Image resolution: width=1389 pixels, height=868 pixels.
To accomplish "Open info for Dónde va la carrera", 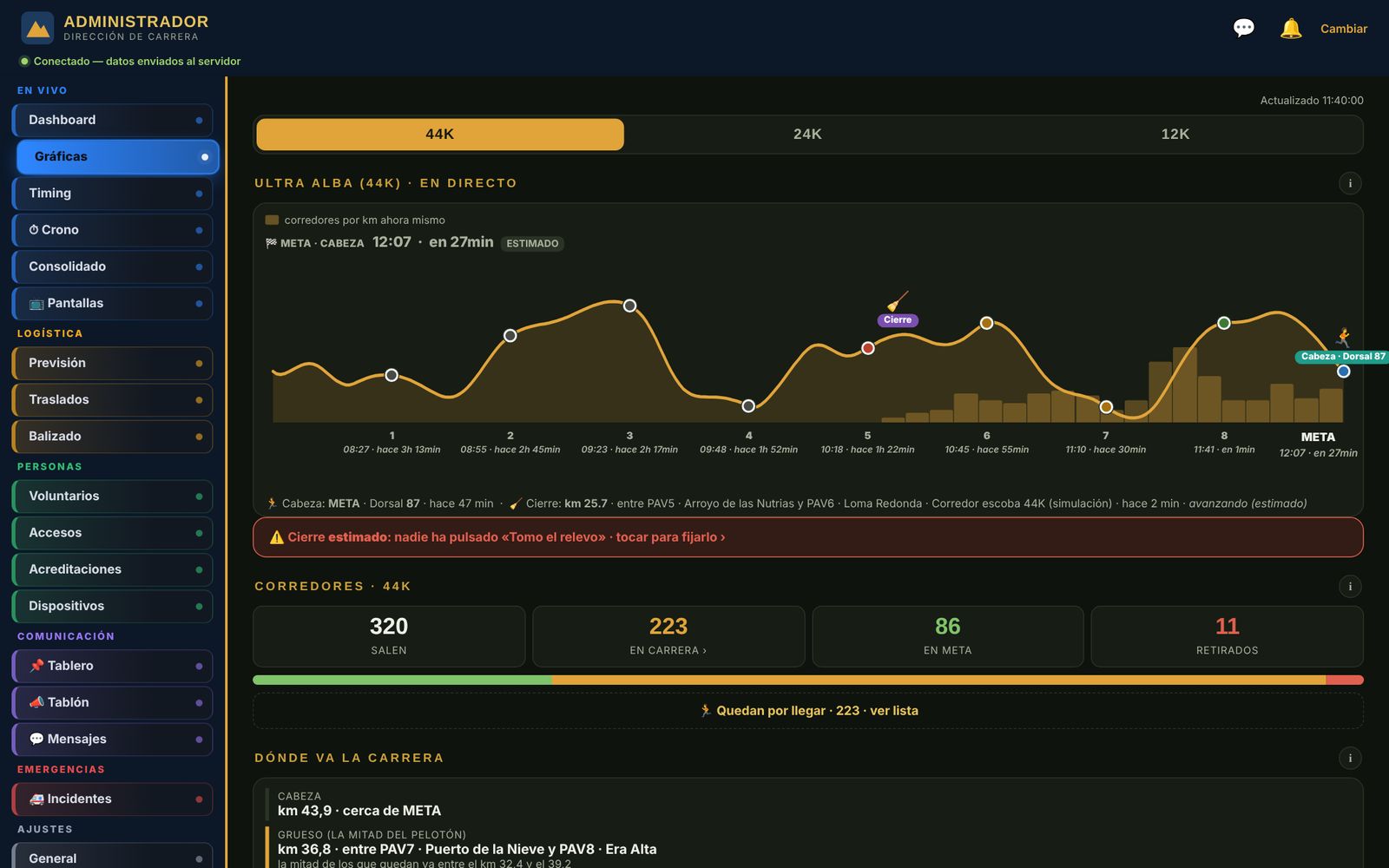I will pos(1350,758).
